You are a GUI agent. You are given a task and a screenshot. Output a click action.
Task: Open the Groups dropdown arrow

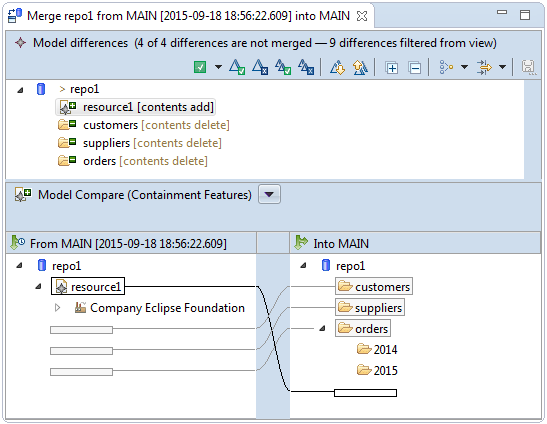(464, 67)
